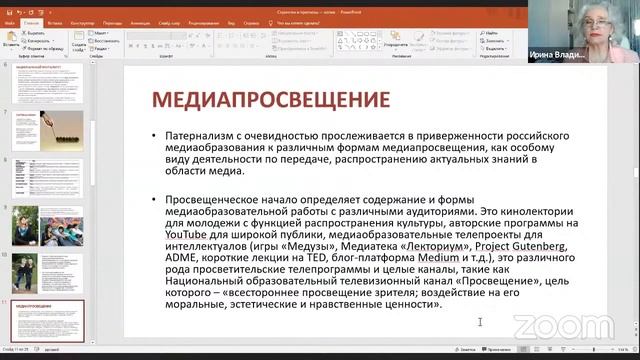Click the clear formatting icon
Screen dimensions: 640x360
coord(208,36)
